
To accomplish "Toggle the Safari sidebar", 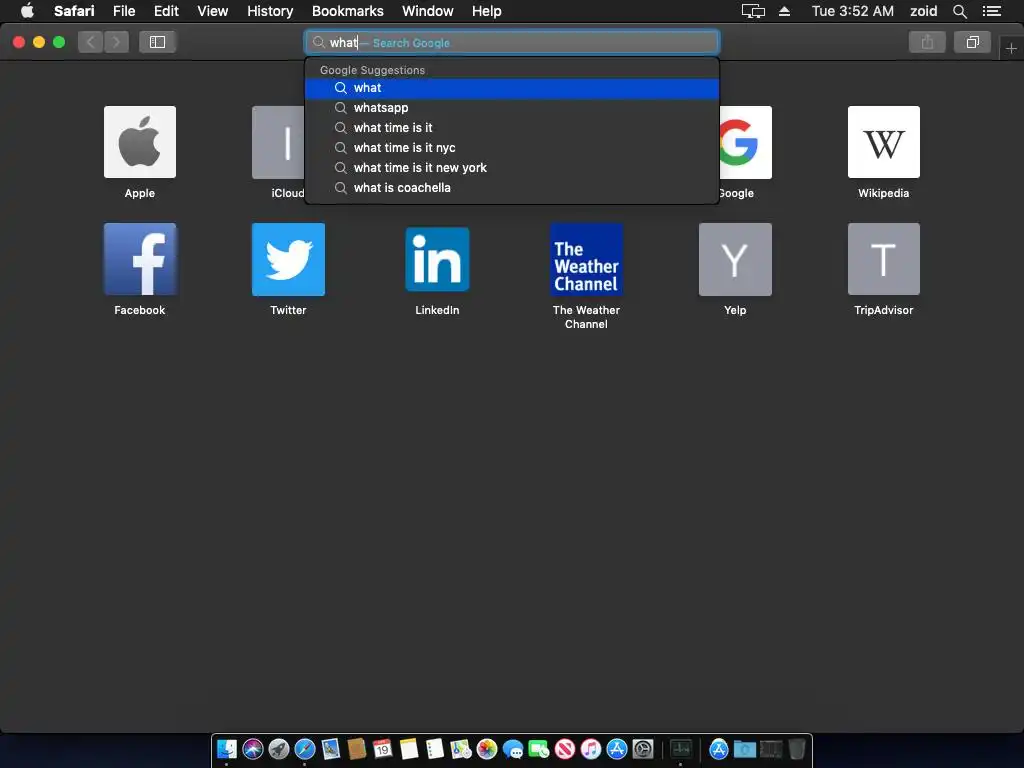I will pyautogui.click(x=157, y=42).
